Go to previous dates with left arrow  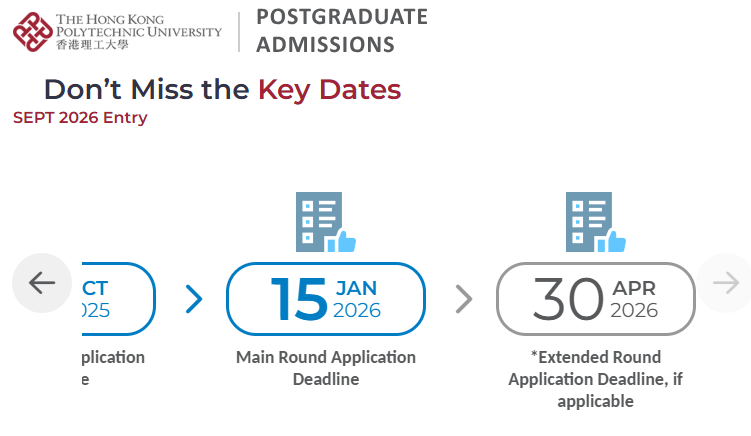coord(42,283)
